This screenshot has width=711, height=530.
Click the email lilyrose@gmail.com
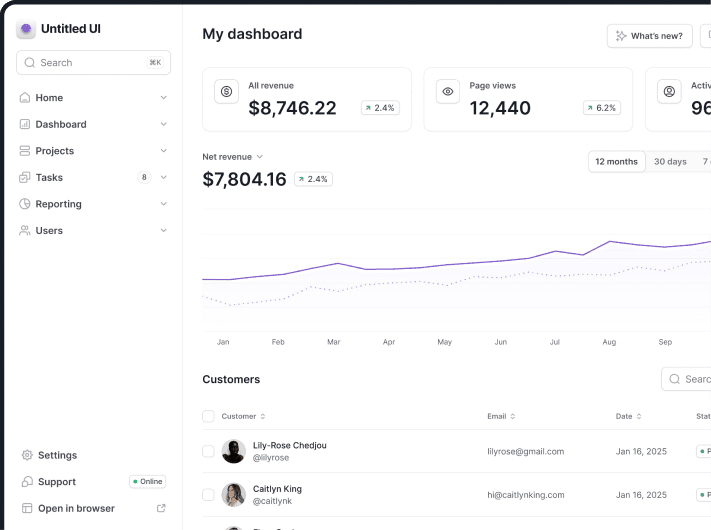[526, 452]
